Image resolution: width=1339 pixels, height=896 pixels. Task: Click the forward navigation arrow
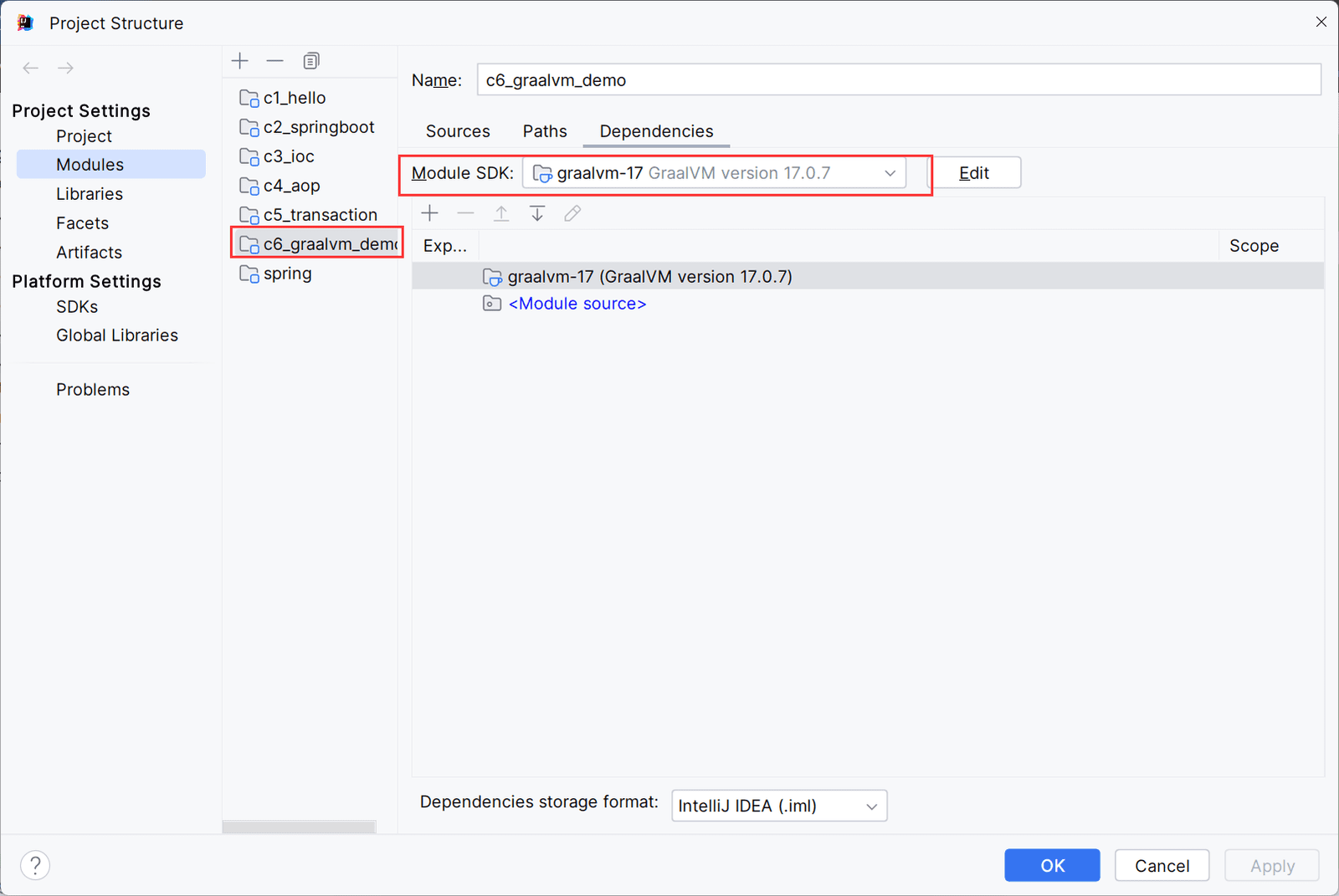65,68
